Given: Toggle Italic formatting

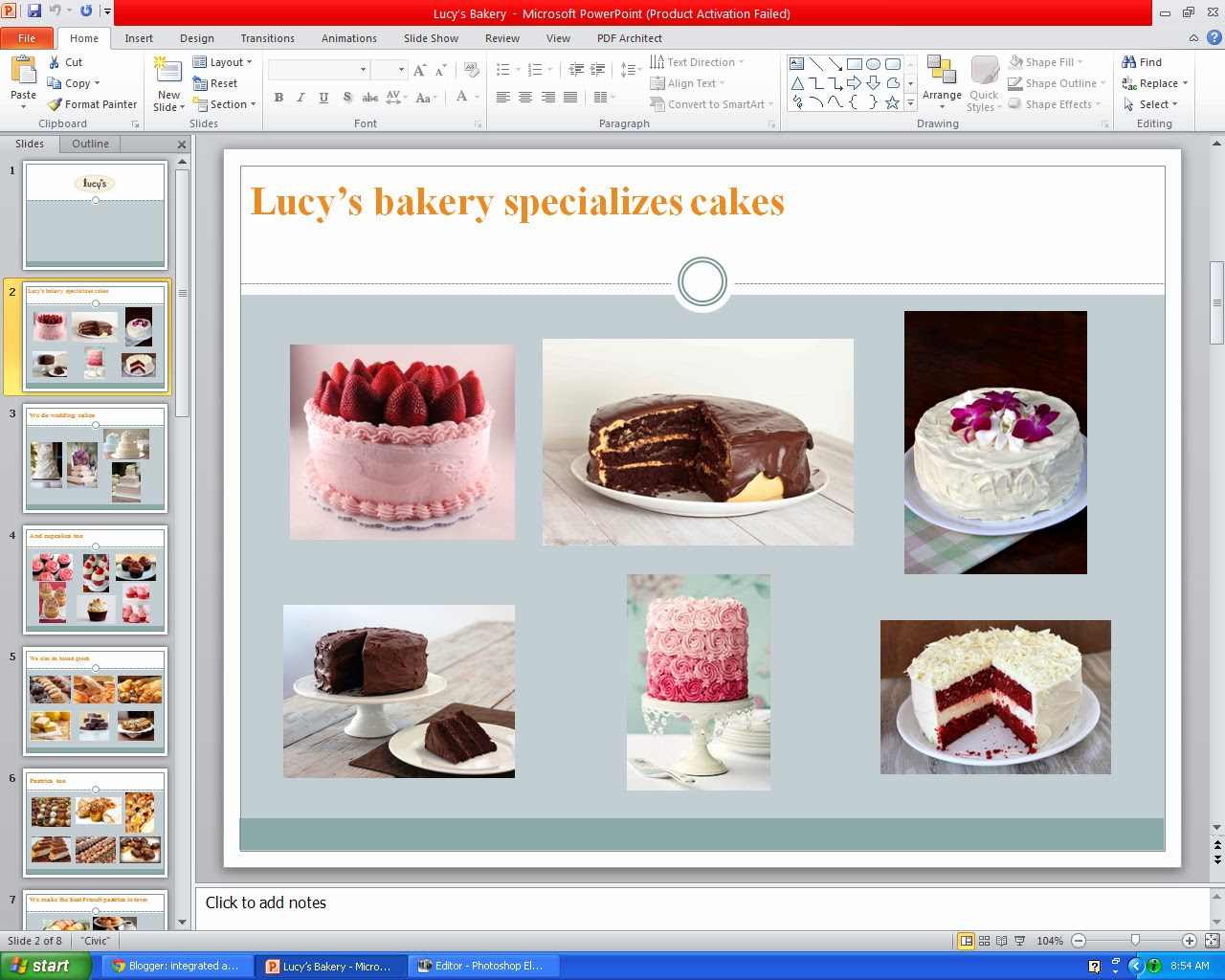Looking at the screenshot, I should coord(301,97).
